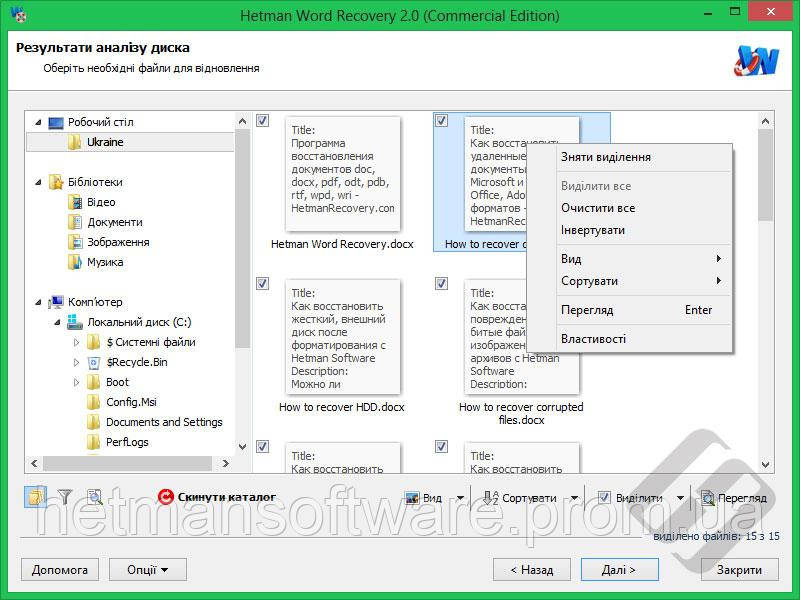Open Сортувати submenu in context menu
This screenshot has width=800, height=600.
coord(630,281)
